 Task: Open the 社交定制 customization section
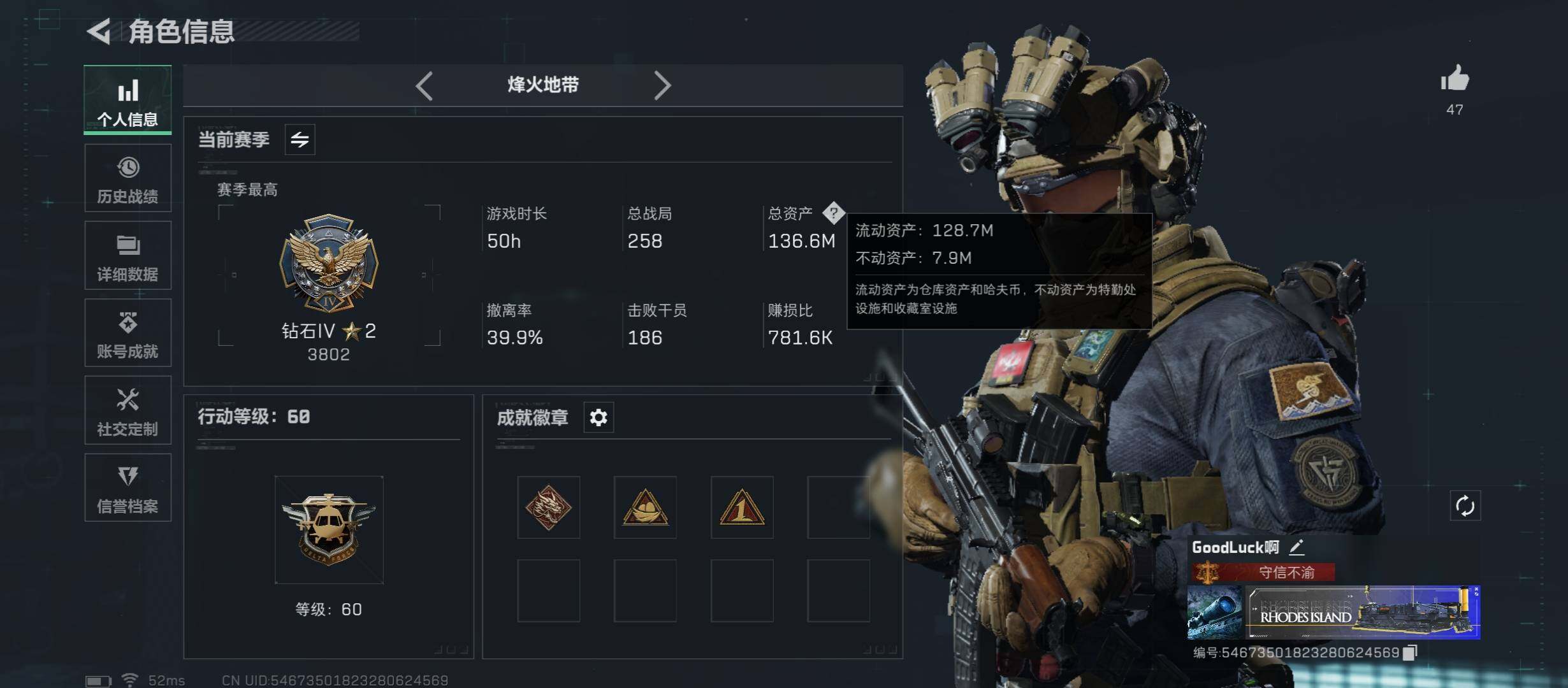[x=127, y=410]
